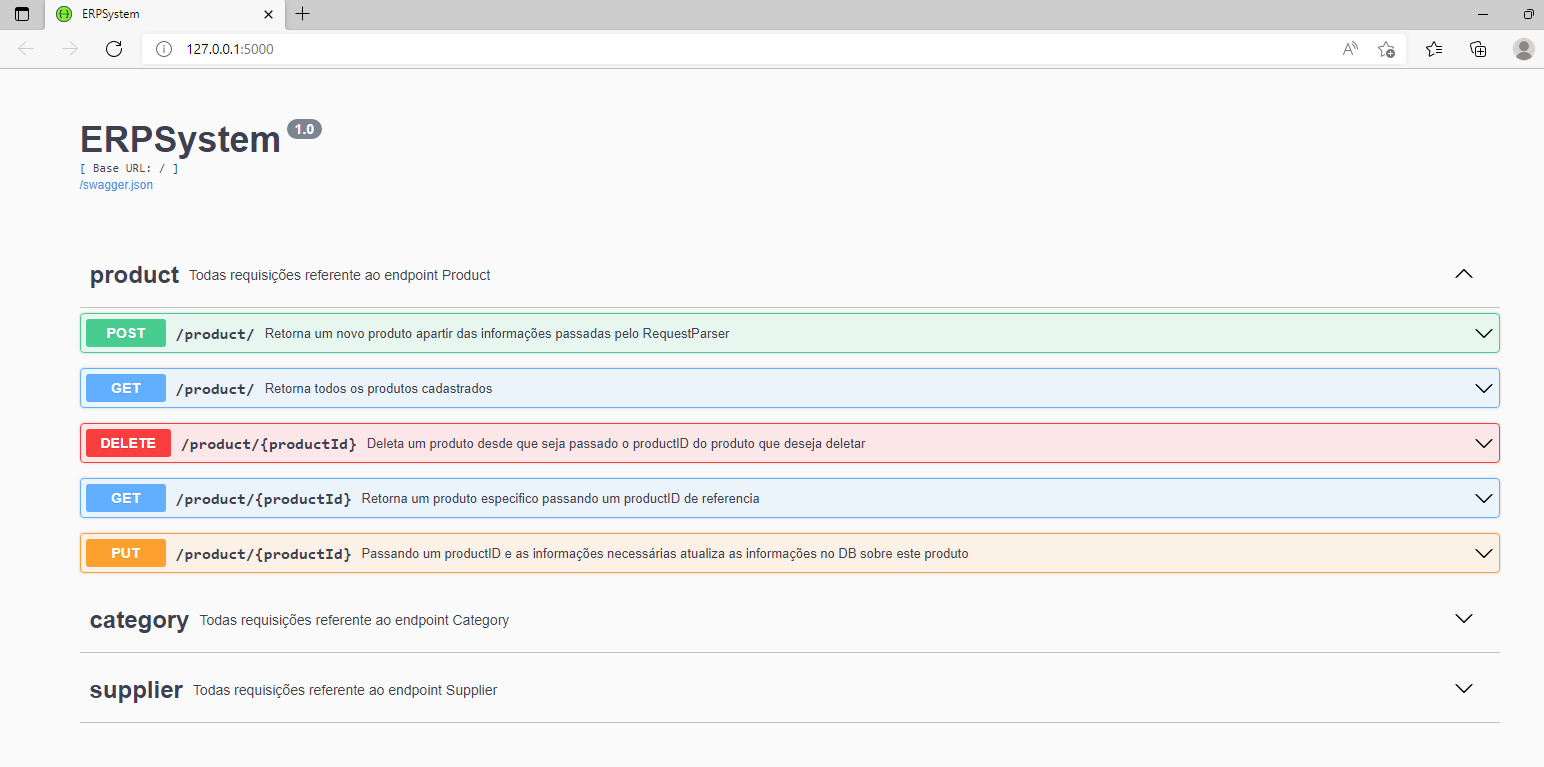Click the back navigation arrow
The width and height of the screenshot is (1544, 767).
click(25, 48)
